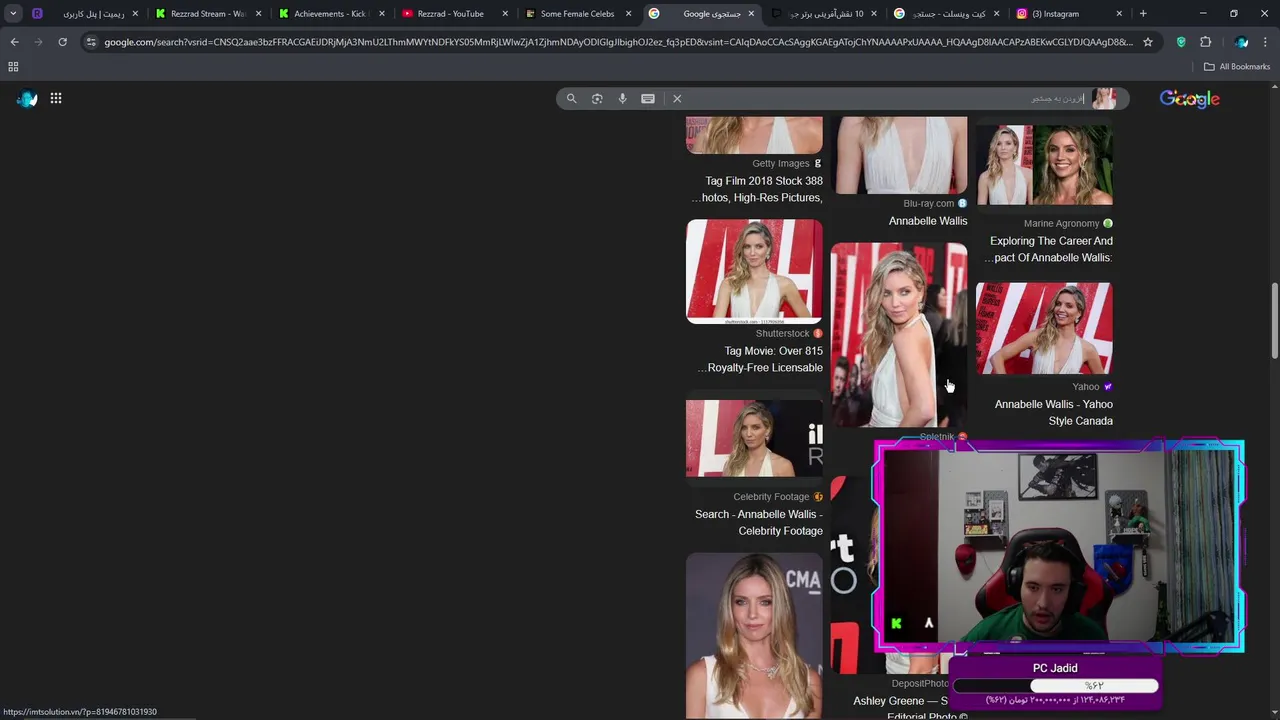This screenshot has width=1280, height=720.
Task: Open the tall over-shoulder pose thumbnail
Action: (899, 335)
